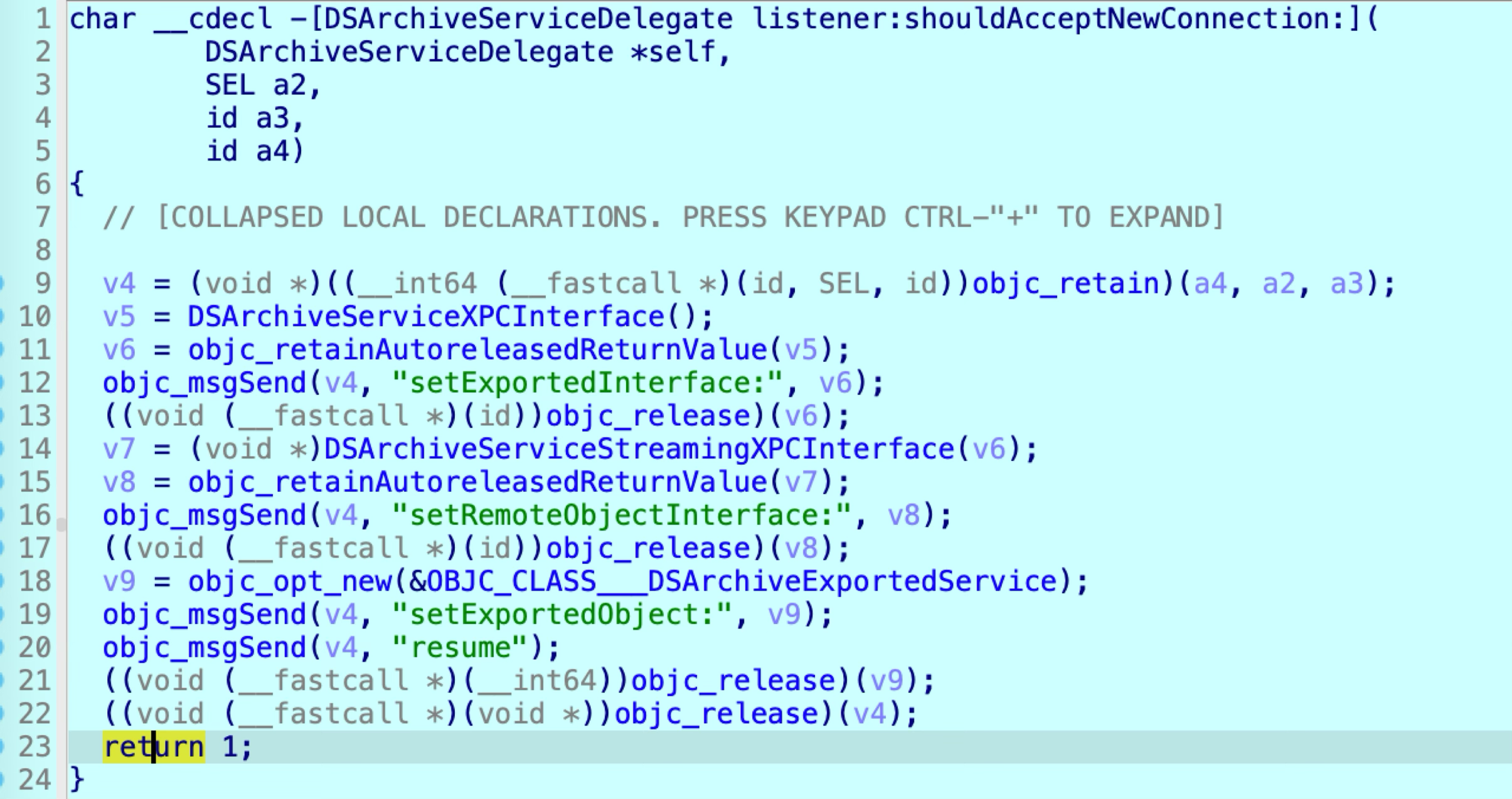Open the DSArchiveServiceStreamingXPCInterface function on line 14
The width and height of the screenshot is (1512, 799).
click(x=639, y=449)
